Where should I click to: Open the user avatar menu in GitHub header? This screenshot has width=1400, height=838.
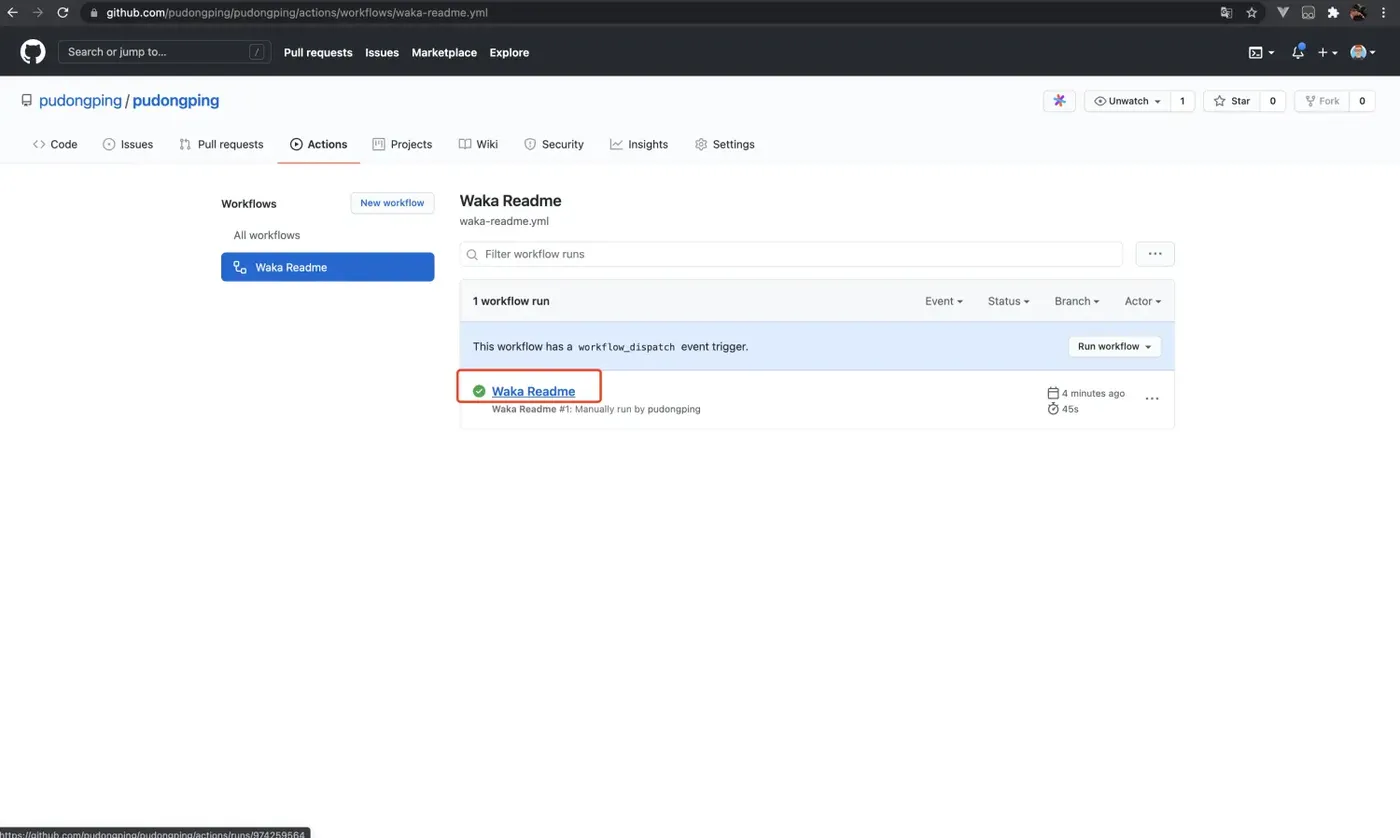click(x=1363, y=52)
